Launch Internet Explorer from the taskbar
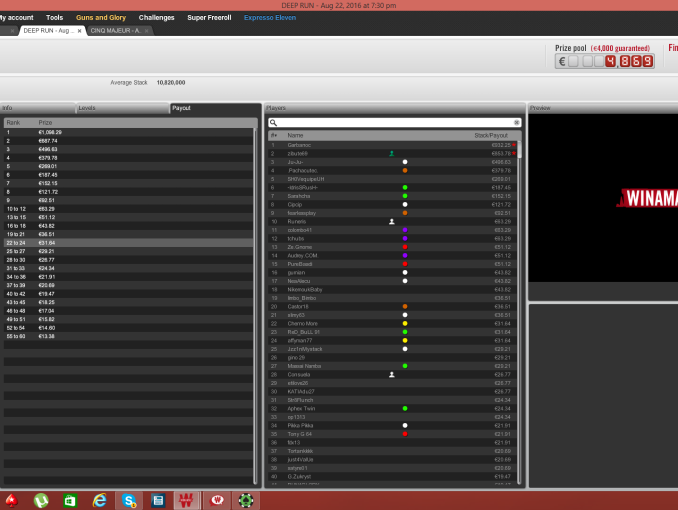The height and width of the screenshot is (510, 678). pos(99,500)
